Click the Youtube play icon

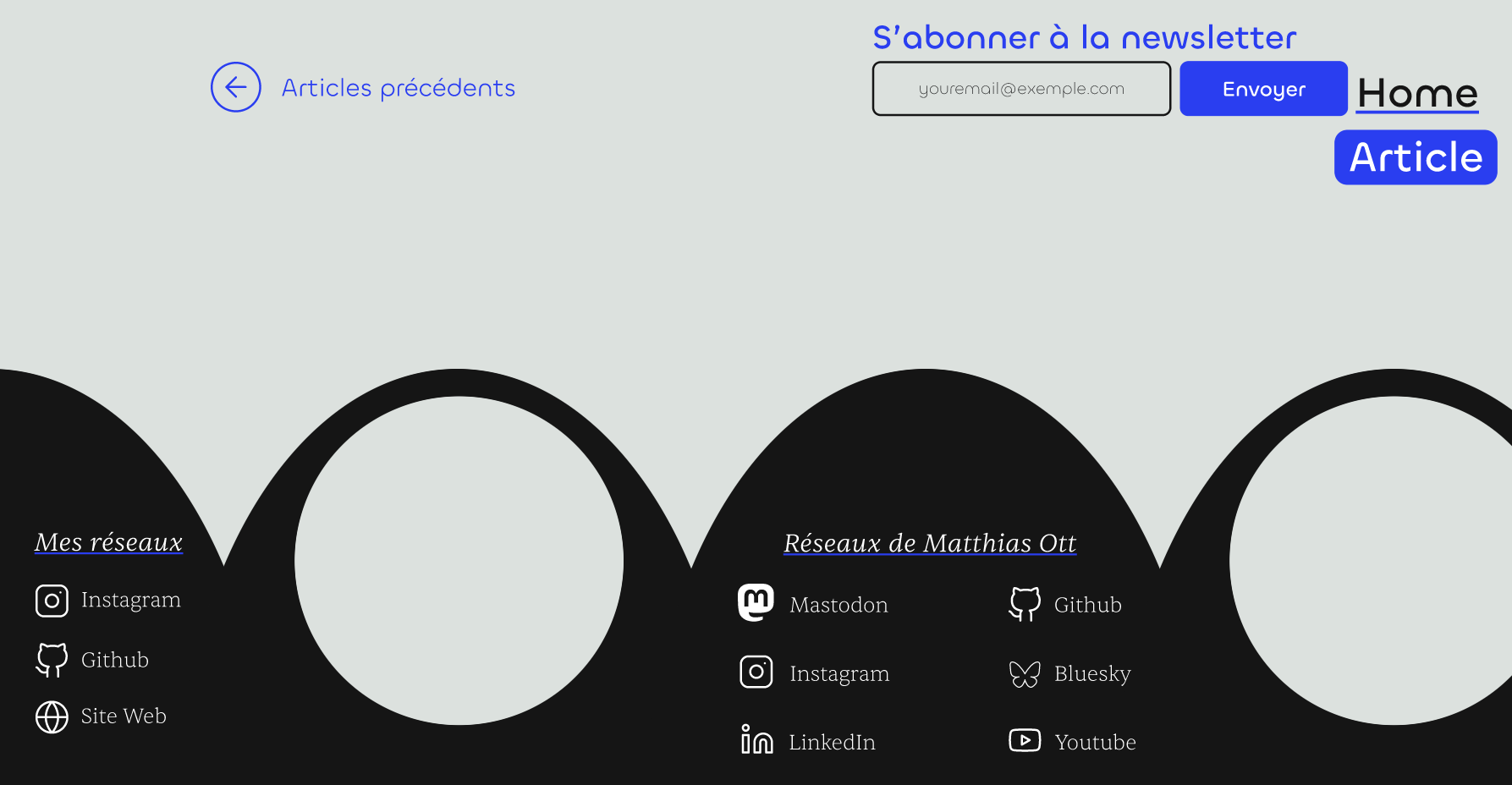click(x=1025, y=740)
